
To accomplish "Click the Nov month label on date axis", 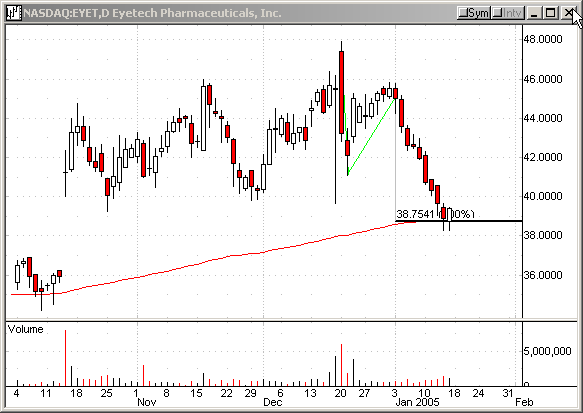I will 147,402.
